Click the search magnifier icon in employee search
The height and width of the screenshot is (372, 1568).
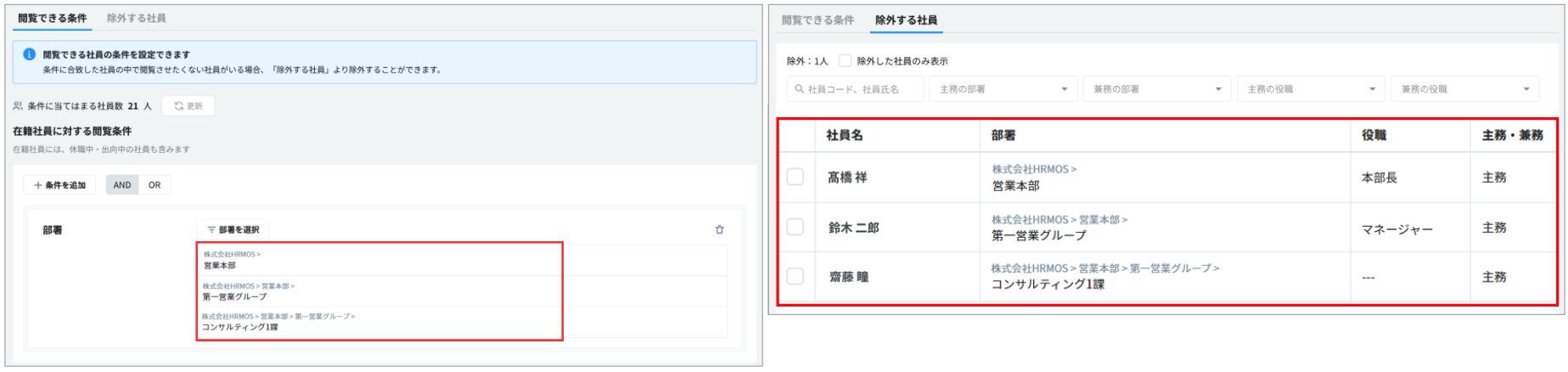799,89
